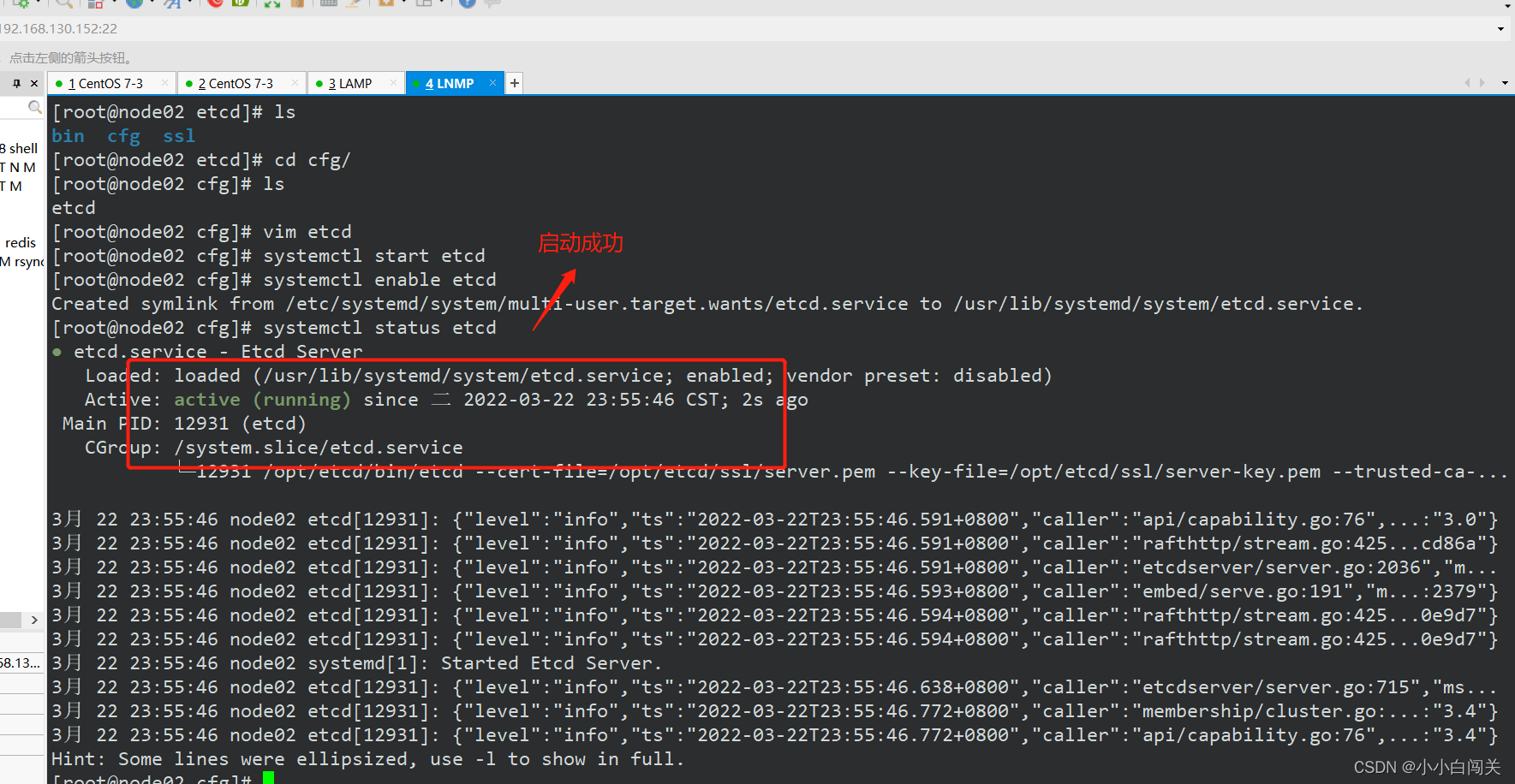1515x784 pixels.
Task: Click the 'systemctl enable etcd' command line
Action: (274, 280)
